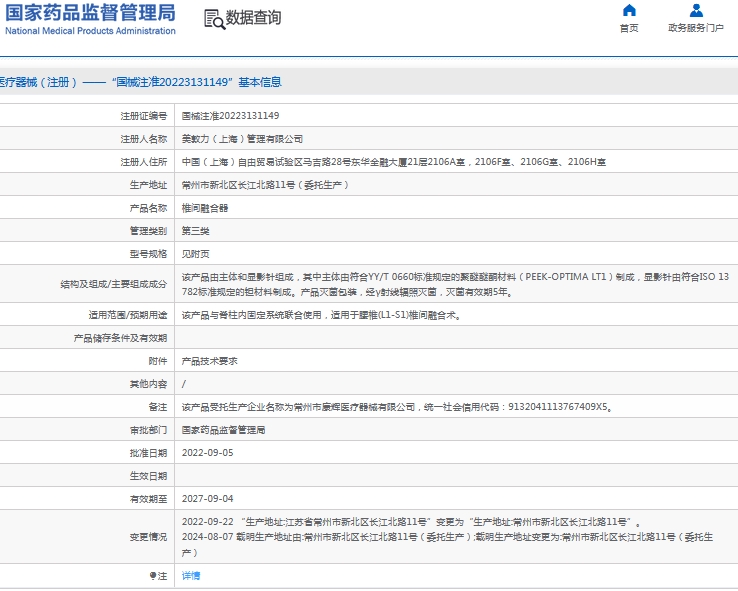Click the 附件 row label
The height and width of the screenshot is (591, 738).
pos(158,361)
